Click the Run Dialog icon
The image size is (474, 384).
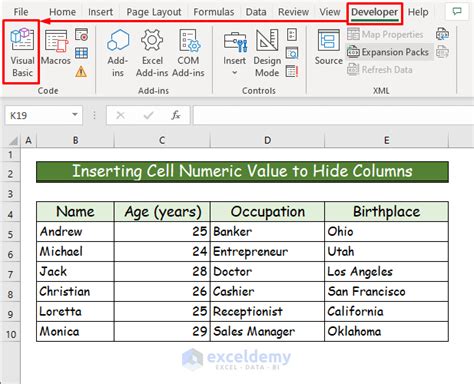point(292,71)
